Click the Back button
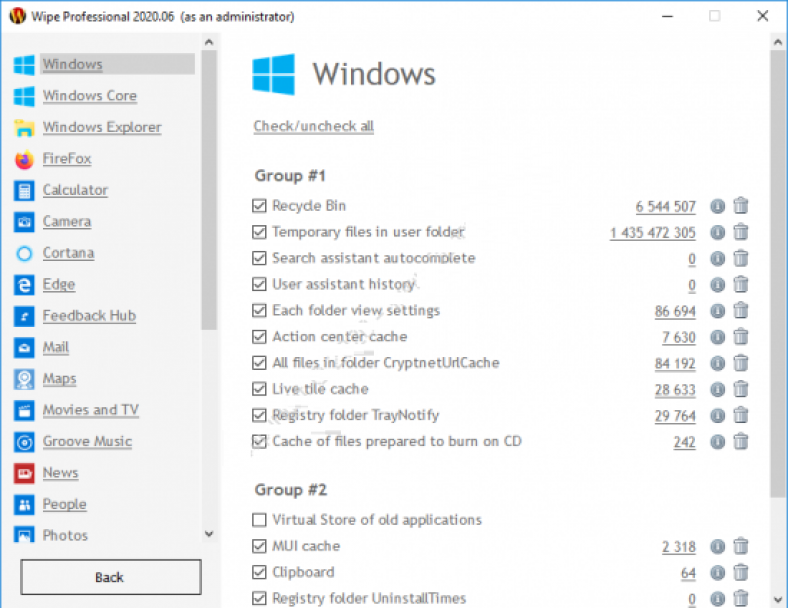 111,577
